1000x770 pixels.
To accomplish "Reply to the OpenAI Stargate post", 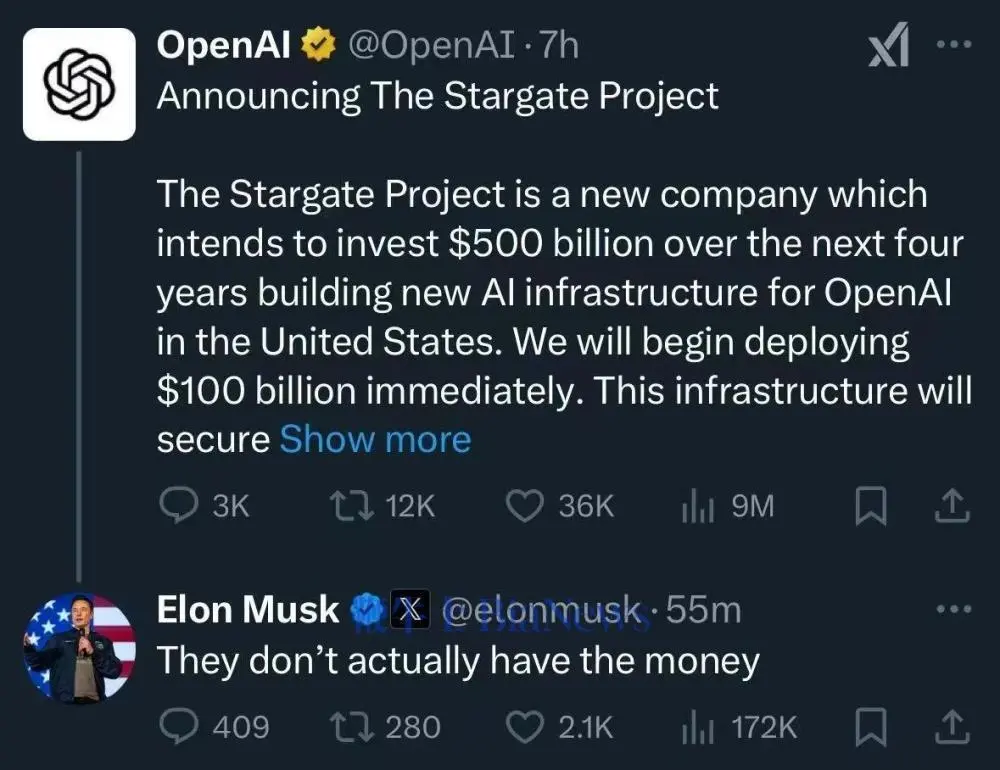I will point(179,507).
